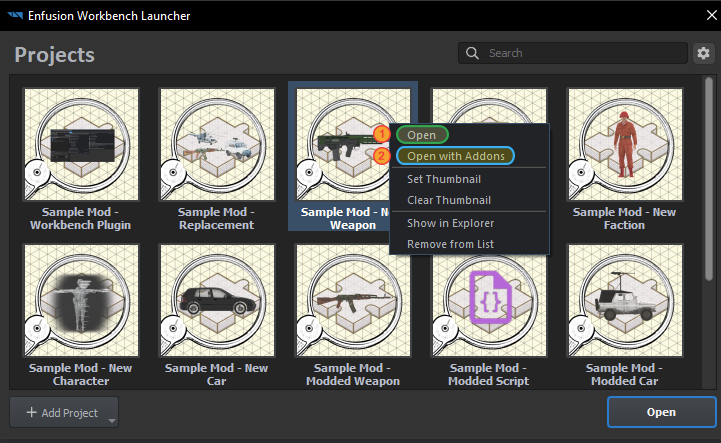Viewport: 721px width, 443px height.
Task: Click the "Sample Mod - New Car" label
Action: pyautogui.click(x=217, y=374)
